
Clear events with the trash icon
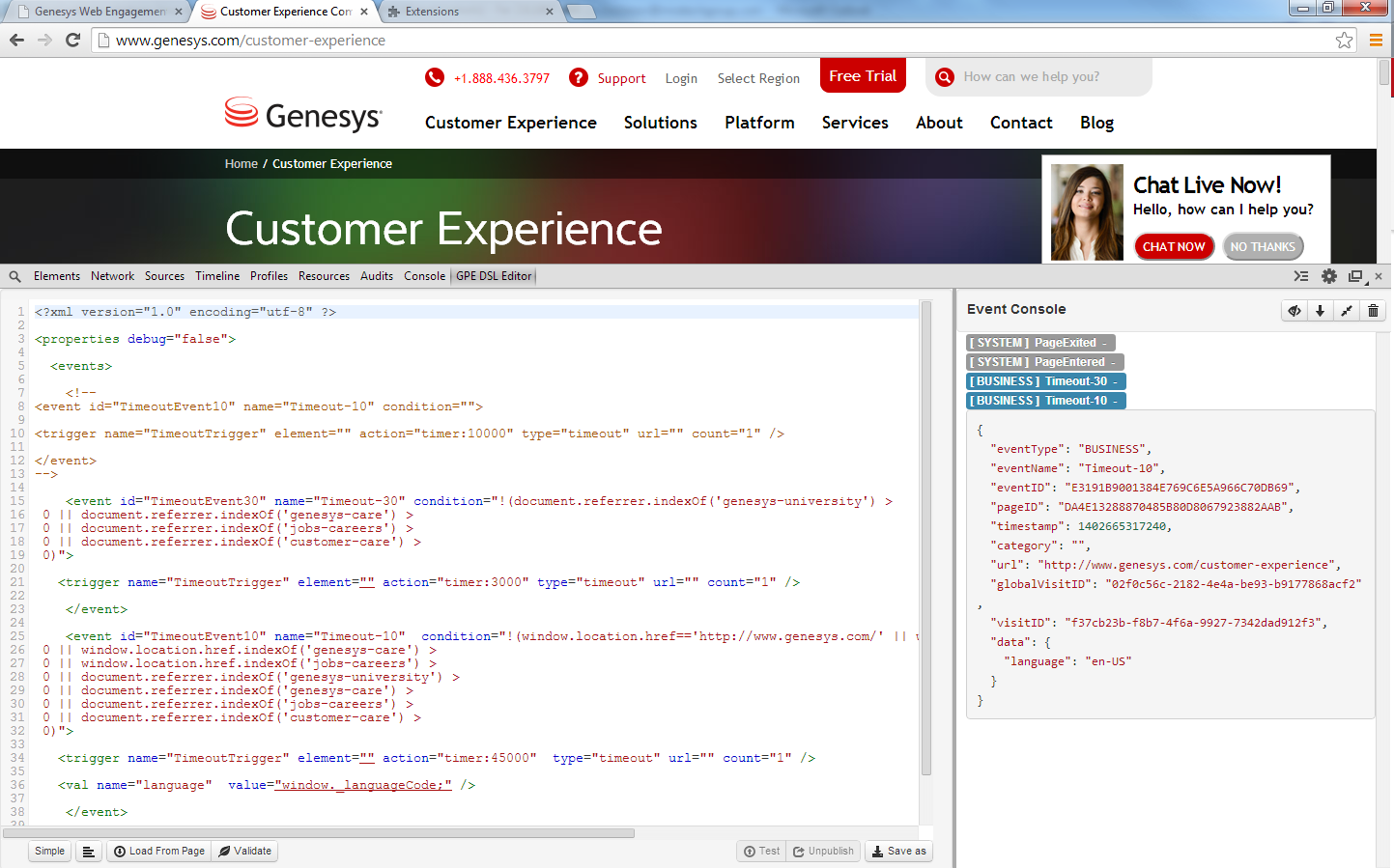(1373, 310)
